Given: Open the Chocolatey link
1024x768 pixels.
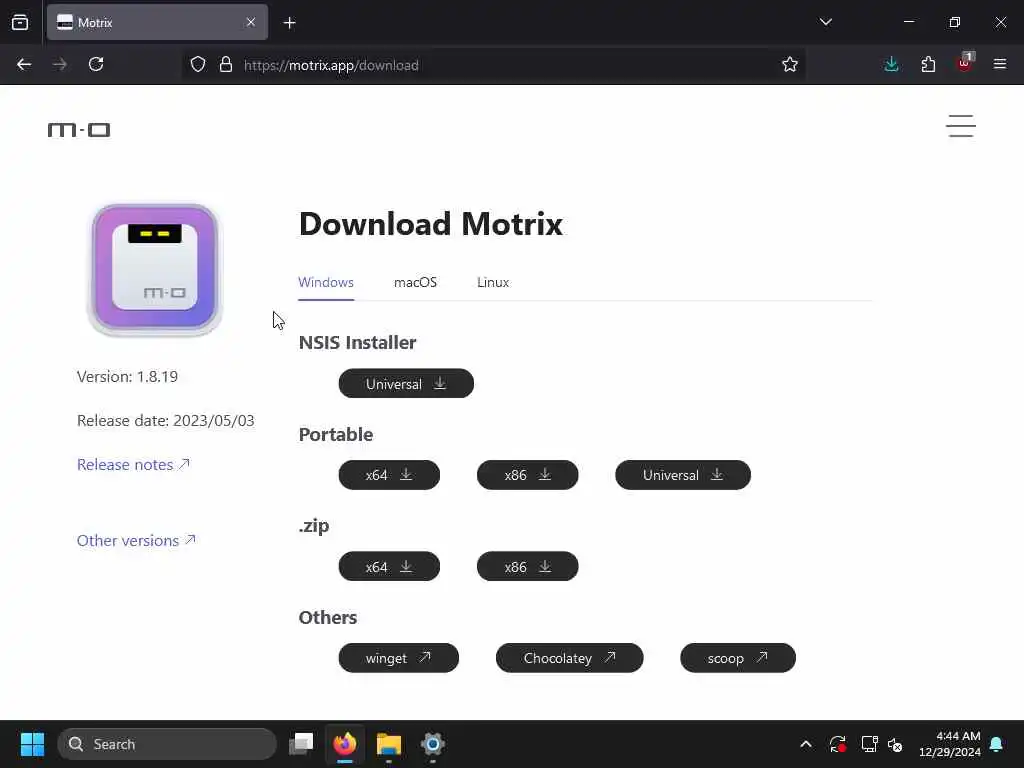Looking at the screenshot, I should [569, 658].
